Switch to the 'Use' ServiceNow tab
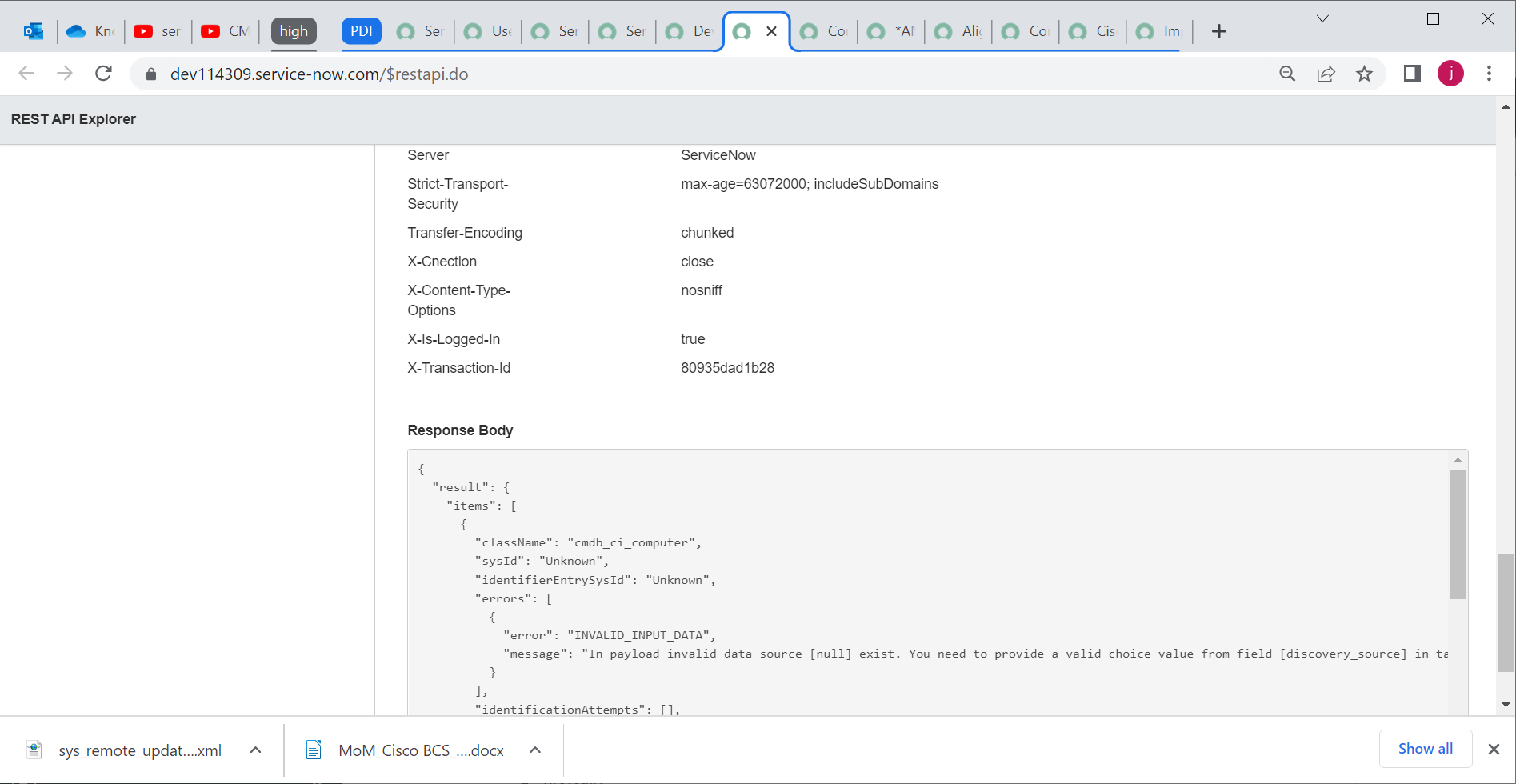 coord(488,31)
